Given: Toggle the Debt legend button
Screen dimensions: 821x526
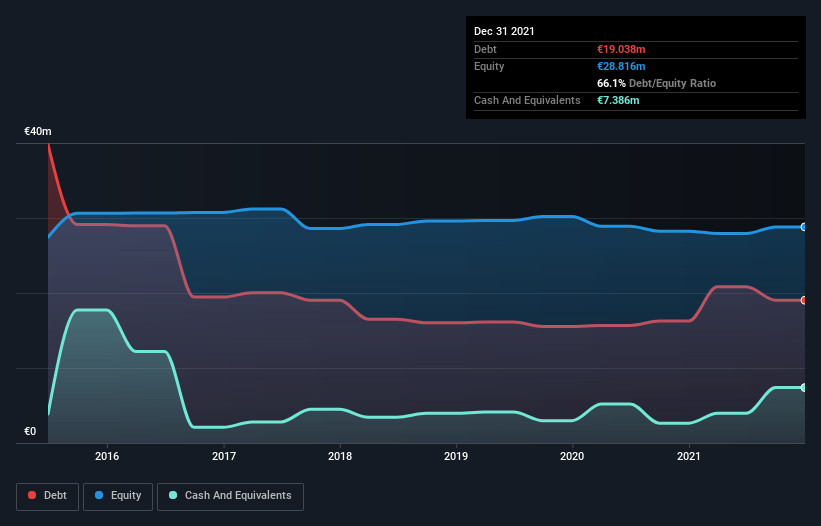Looking at the screenshot, I should point(47,496).
